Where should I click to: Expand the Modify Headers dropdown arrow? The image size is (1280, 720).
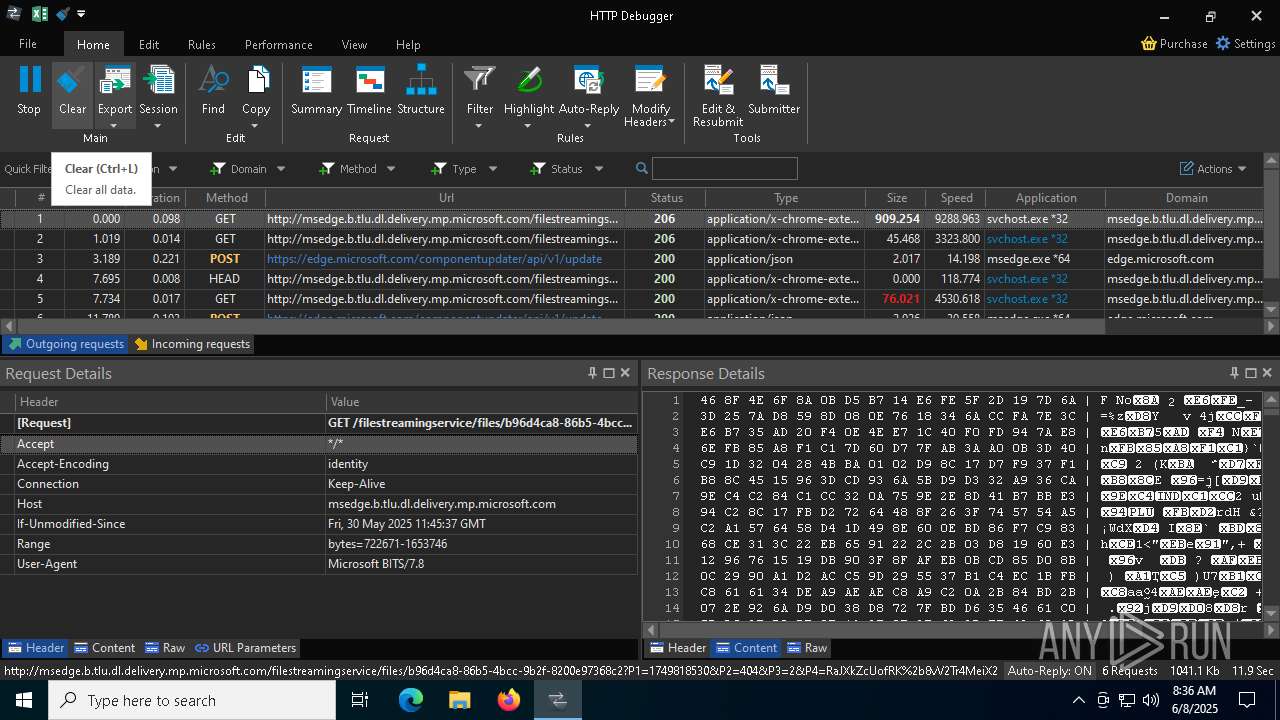pyautogui.click(x=672, y=121)
